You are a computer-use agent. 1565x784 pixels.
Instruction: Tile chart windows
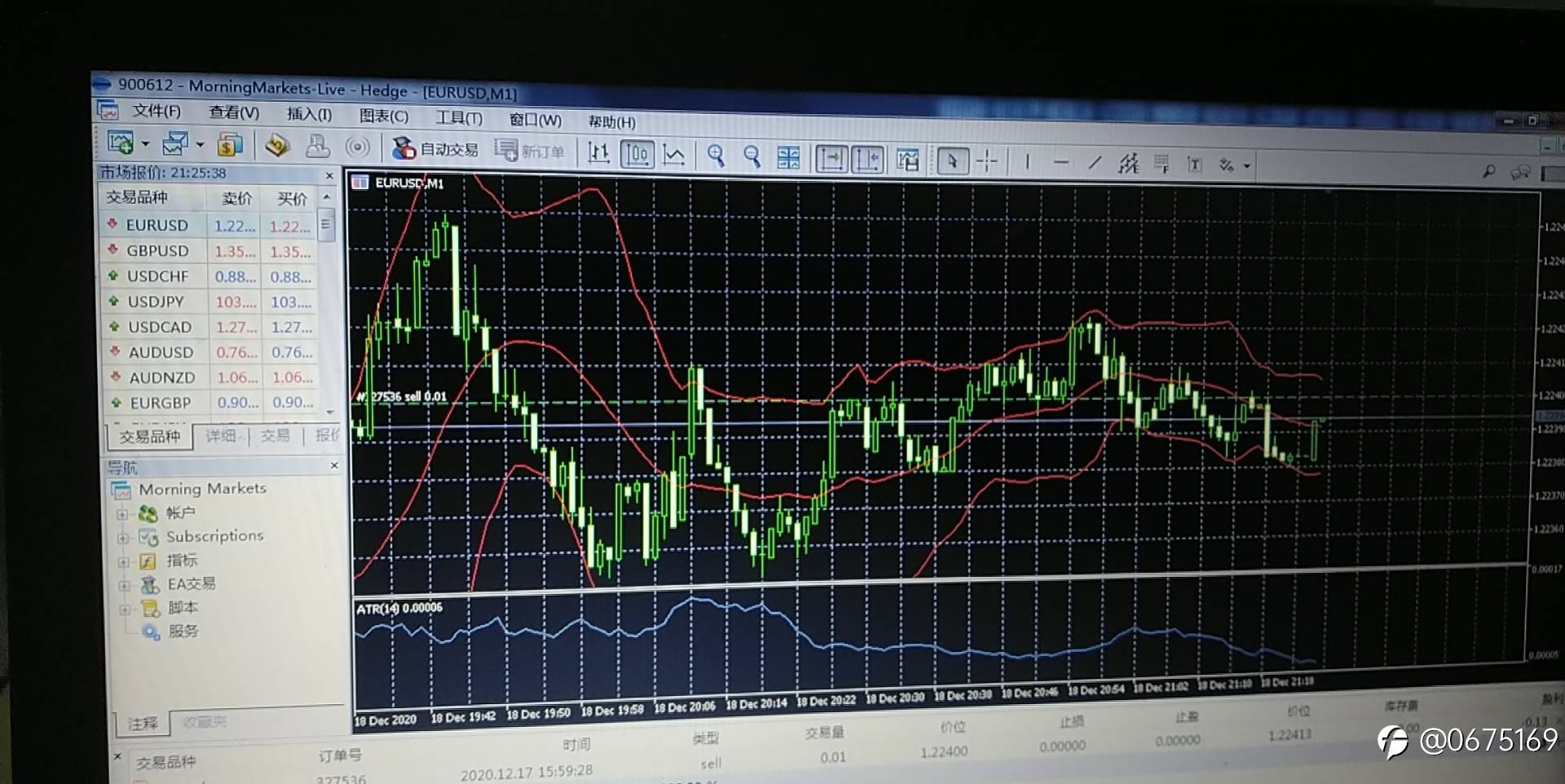coord(788,156)
